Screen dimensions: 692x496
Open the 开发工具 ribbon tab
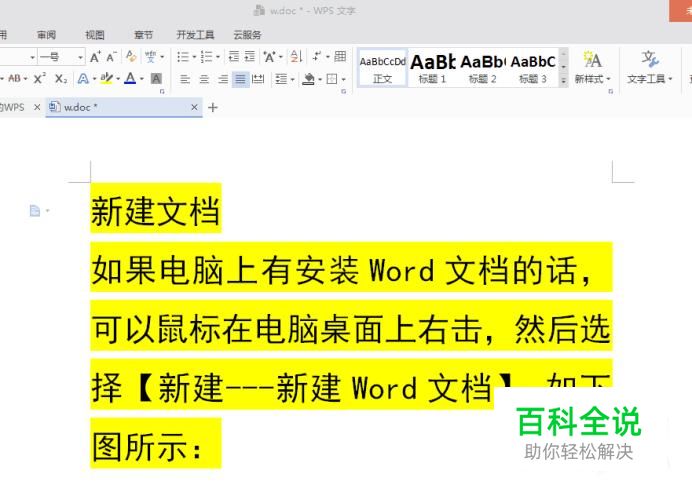pos(196,35)
